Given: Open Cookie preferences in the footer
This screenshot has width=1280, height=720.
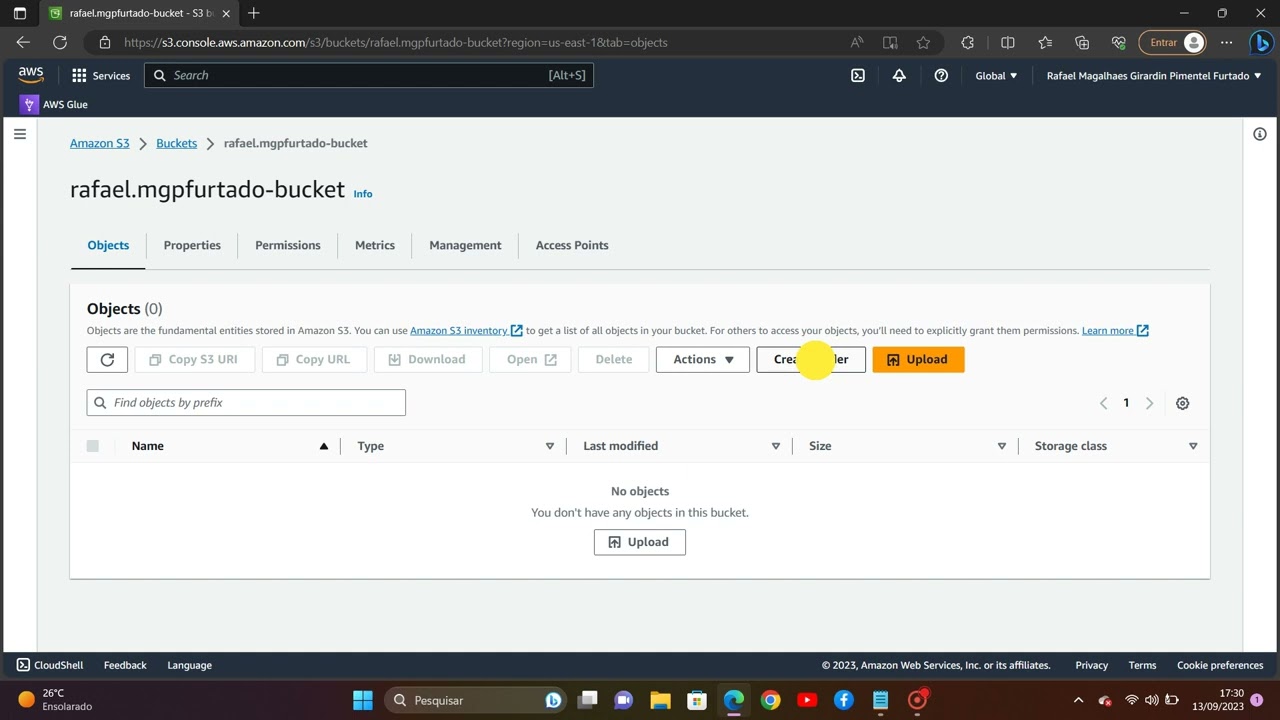Looking at the screenshot, I should pyautogui.click(x=1220, y=665).
